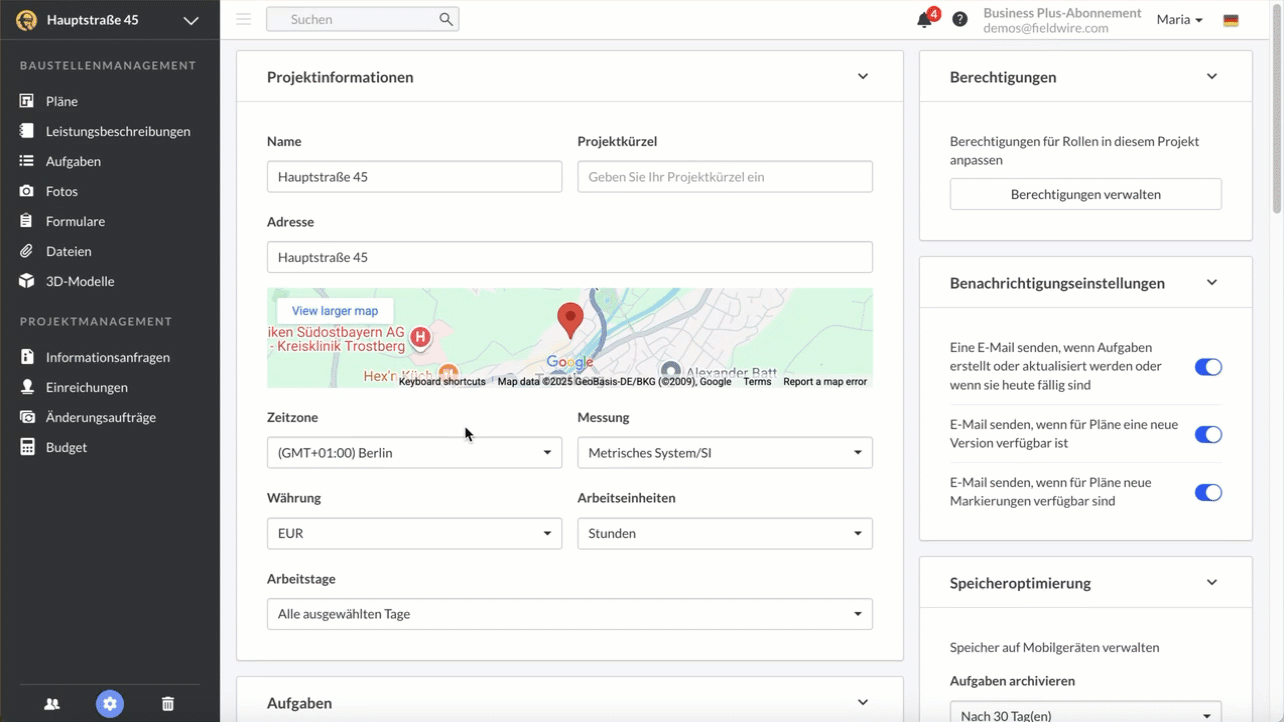This screenshot has height=722, width=1284.
Task: Go to Aufgaben in the sidebar
Action: point(73,161)
